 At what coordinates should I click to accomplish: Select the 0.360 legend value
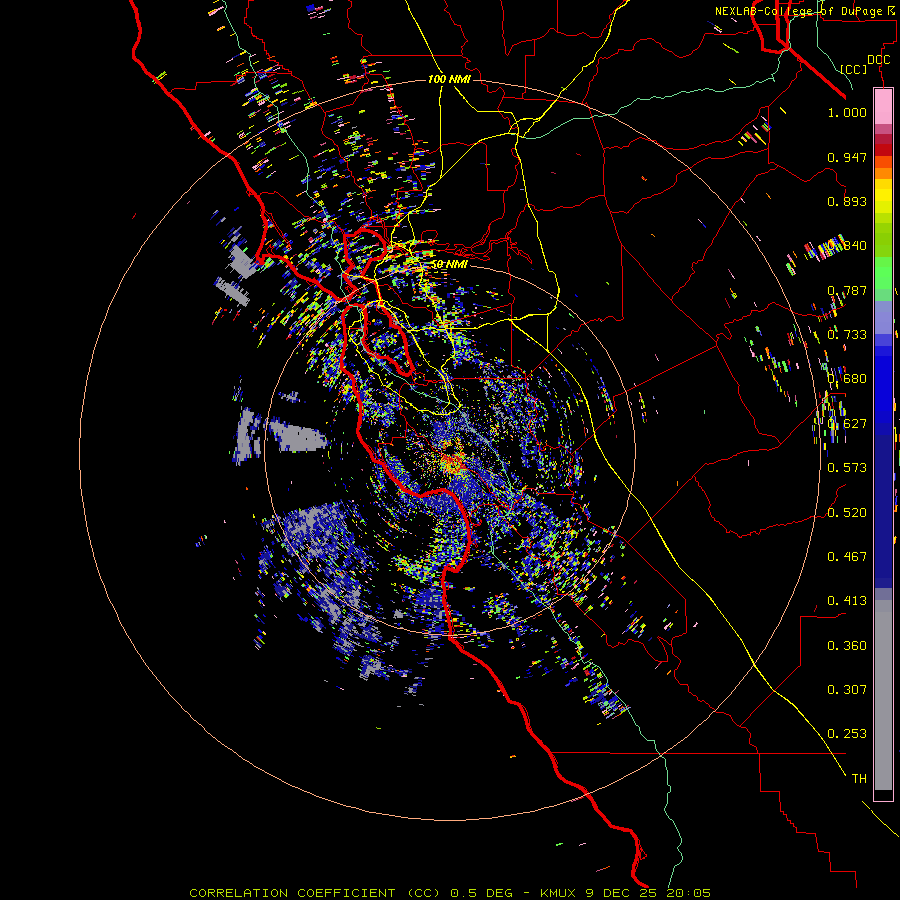(x=847, y=646)
